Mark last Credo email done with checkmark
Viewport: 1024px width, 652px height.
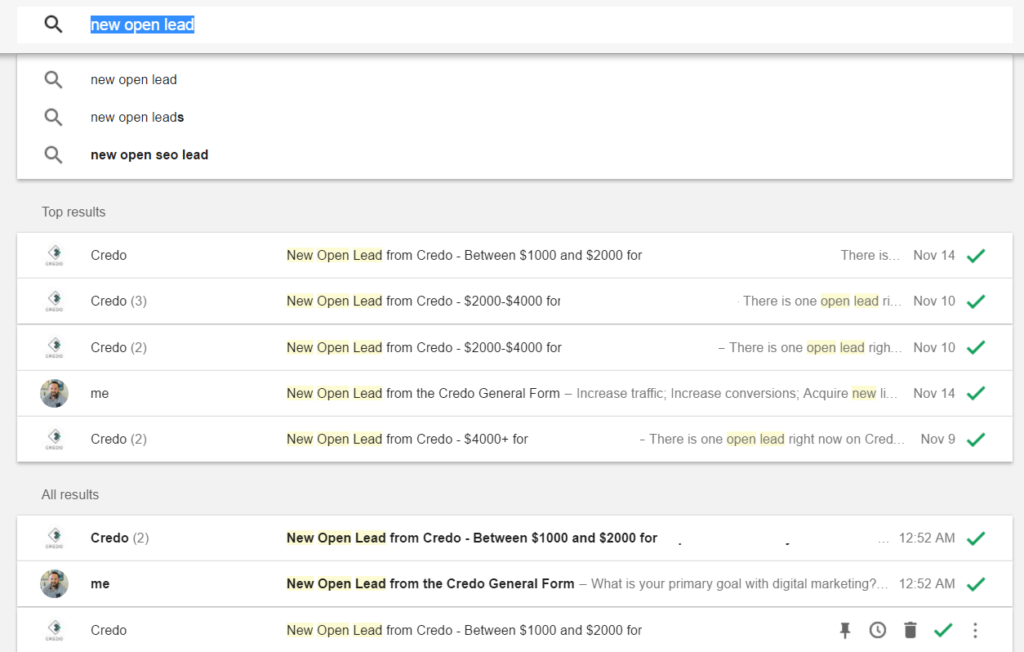click(943, 630)
